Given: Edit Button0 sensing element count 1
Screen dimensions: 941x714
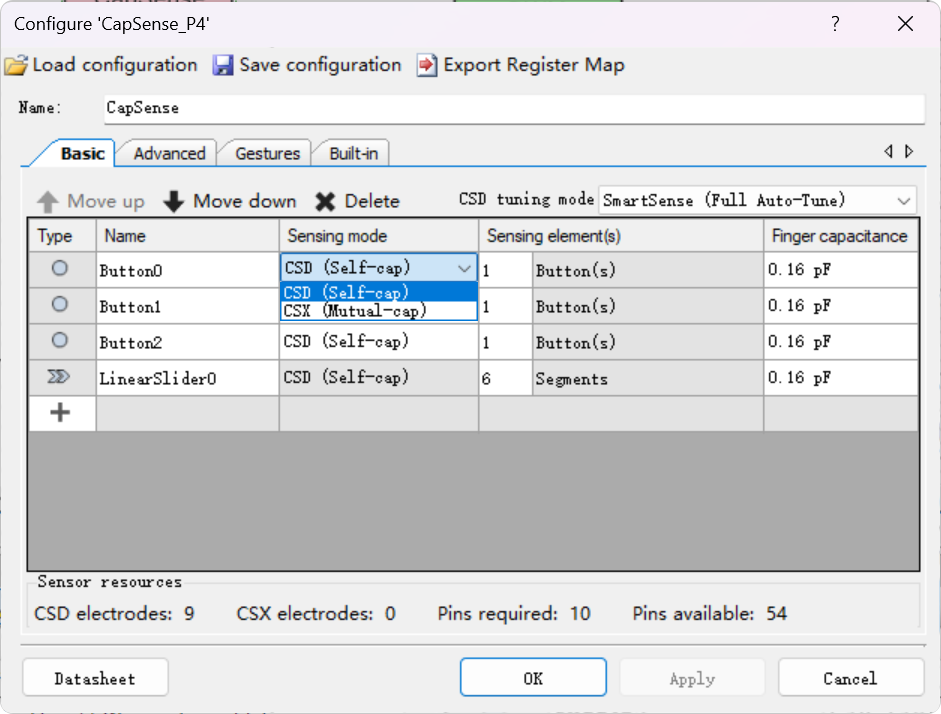Looking at the screenshot, I should [505, 270].
